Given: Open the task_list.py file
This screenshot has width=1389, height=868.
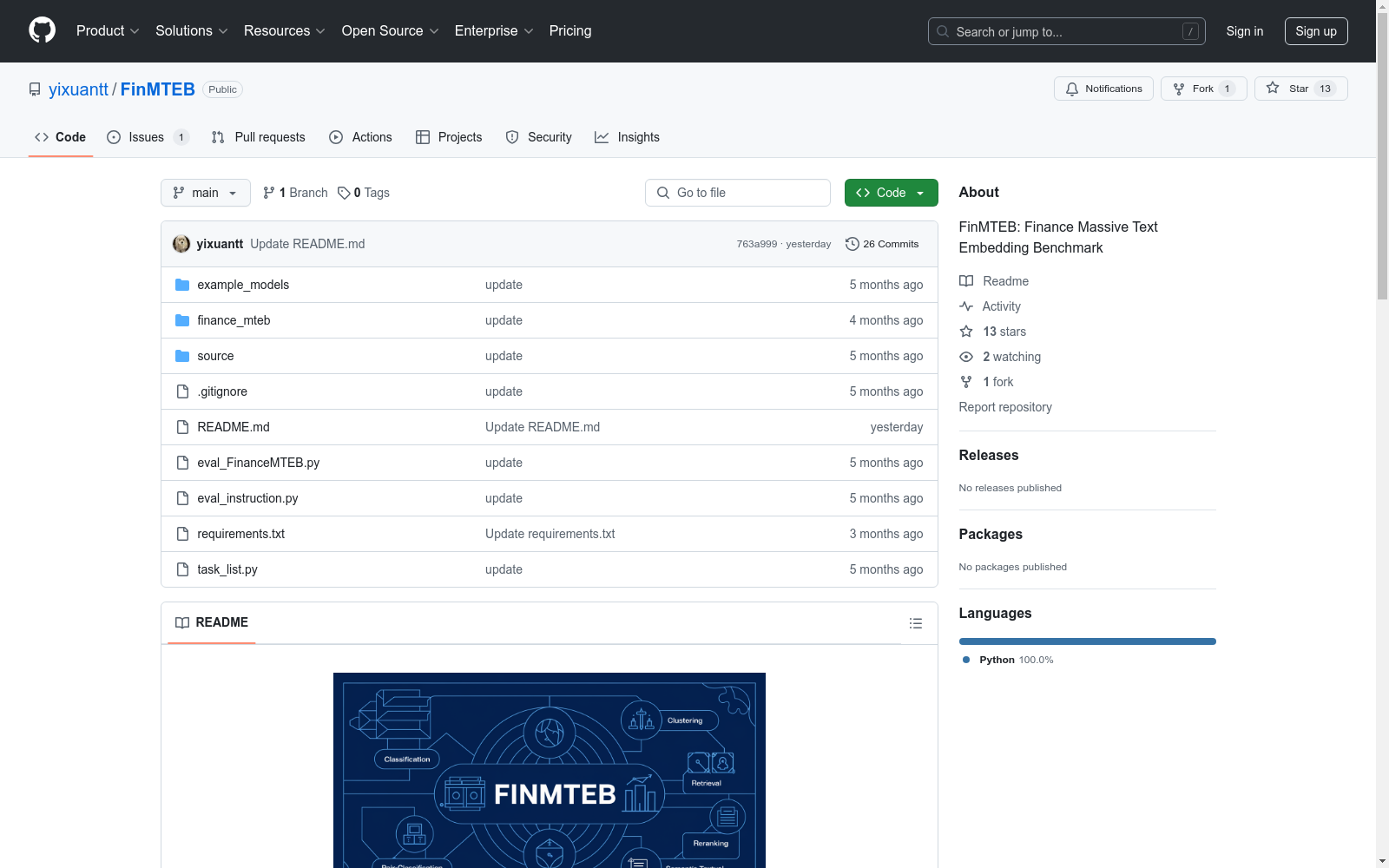Looking at the screenshot, I should (x=227, y=569).
